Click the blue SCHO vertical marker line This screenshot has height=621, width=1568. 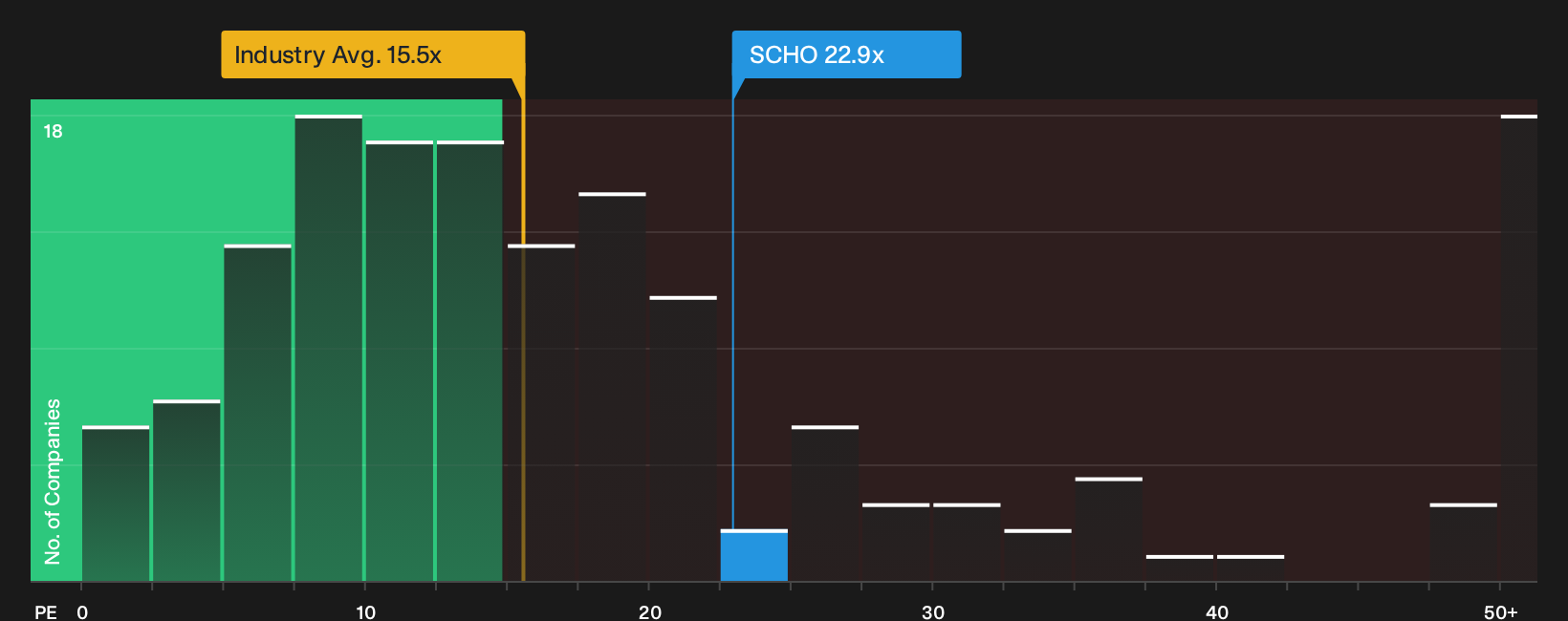click(732, 315)
